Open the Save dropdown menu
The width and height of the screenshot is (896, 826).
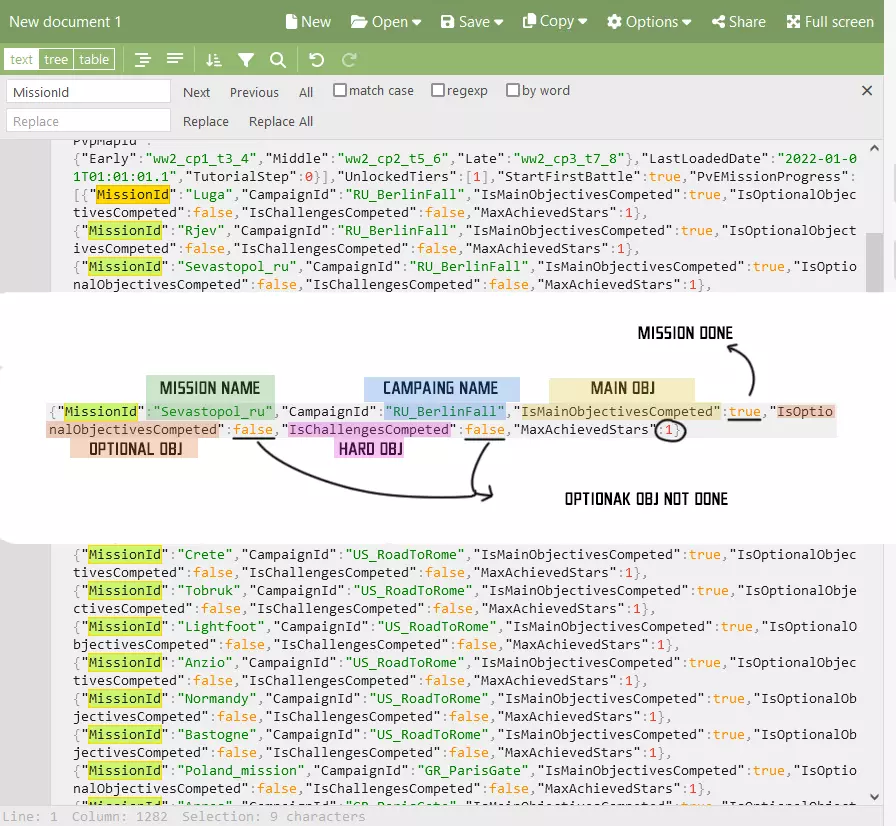coord(472,22)
